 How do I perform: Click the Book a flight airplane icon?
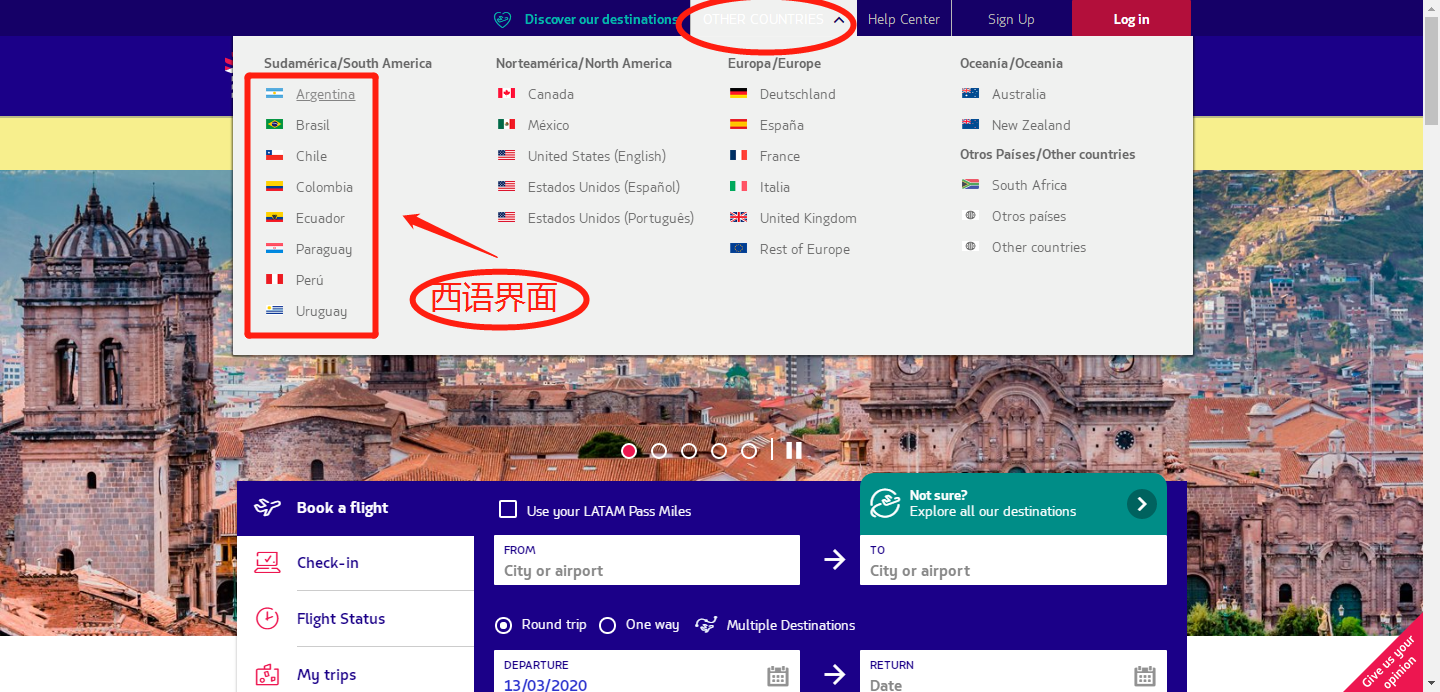(267, 508)
